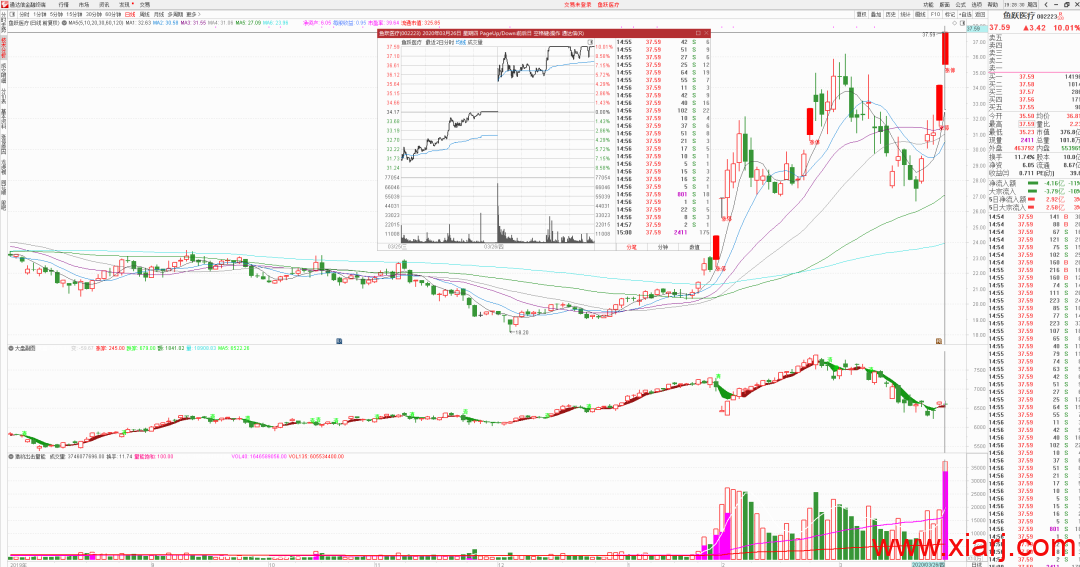
Task: Click the 交易未登录 login link
Action: tap(577, 4)
